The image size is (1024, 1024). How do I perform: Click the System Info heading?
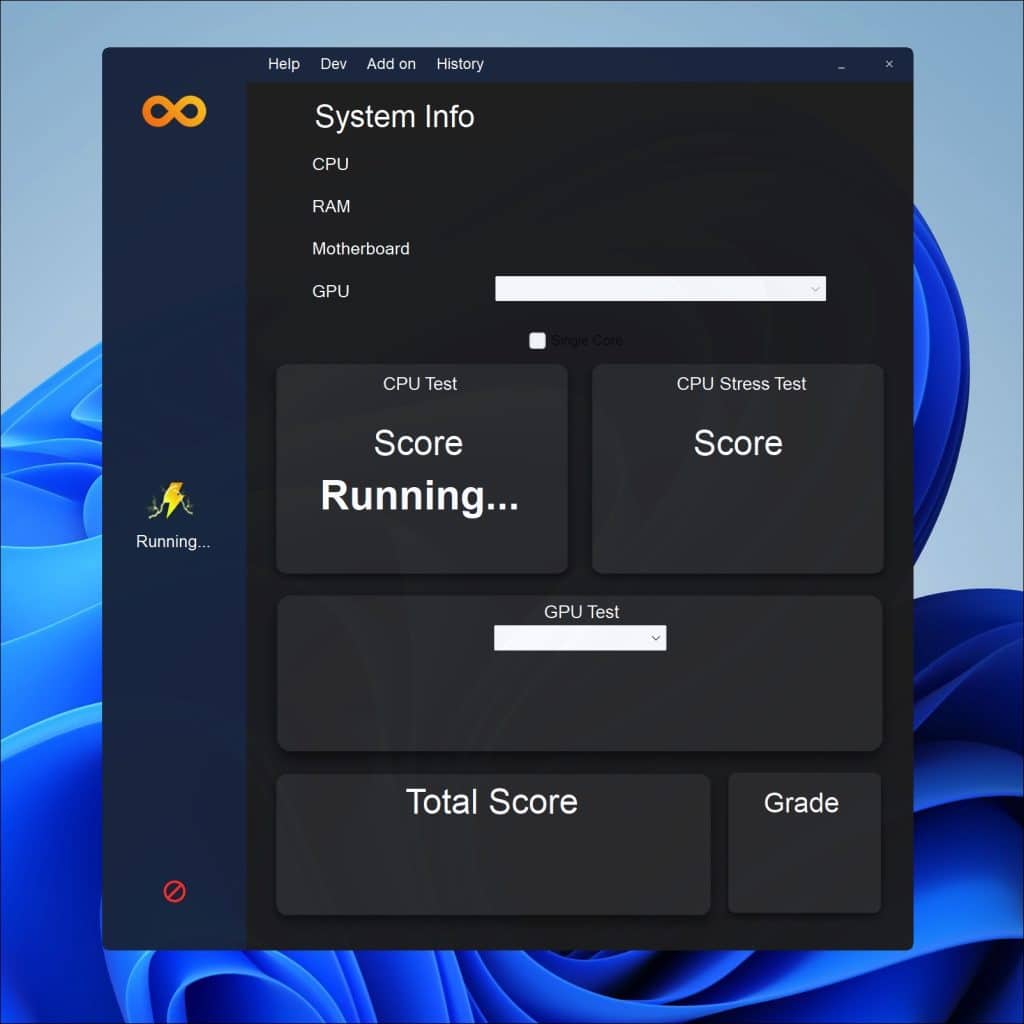pos(394,117)
